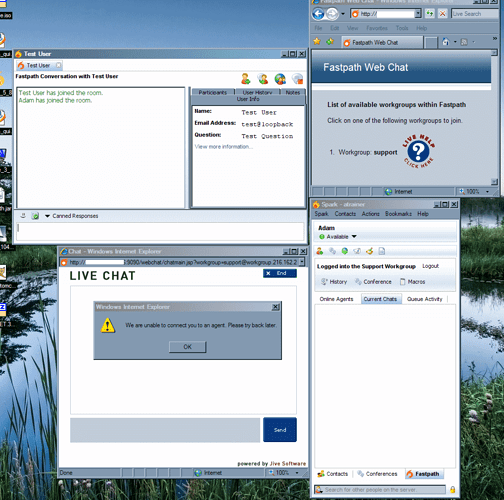This screenshot has height=500, width=504.
Task: Expand the Canned Responses dropdown
Action: [x=71, y=216]
